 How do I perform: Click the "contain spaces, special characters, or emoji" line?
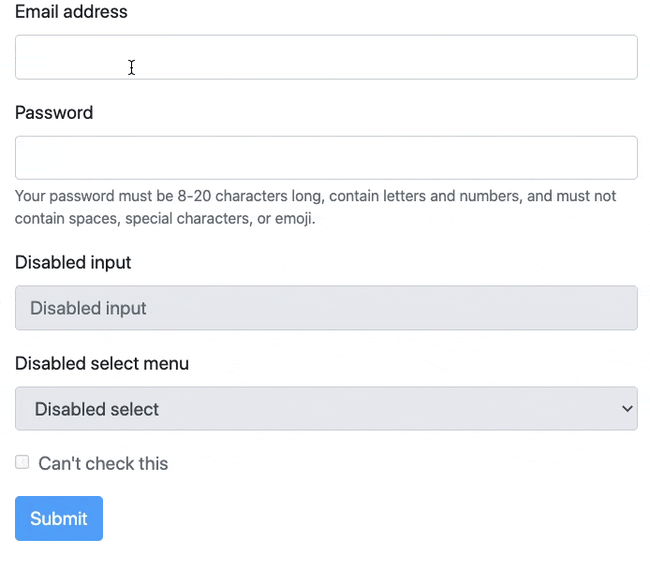coord(165,218)
